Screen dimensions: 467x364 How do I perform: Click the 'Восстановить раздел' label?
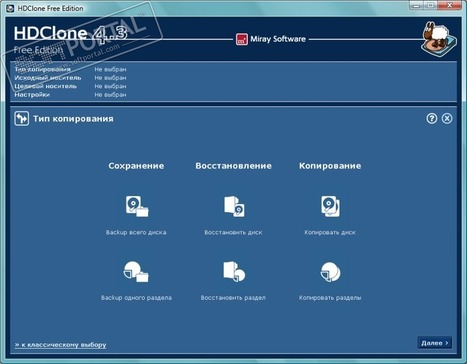coord(233,298)
